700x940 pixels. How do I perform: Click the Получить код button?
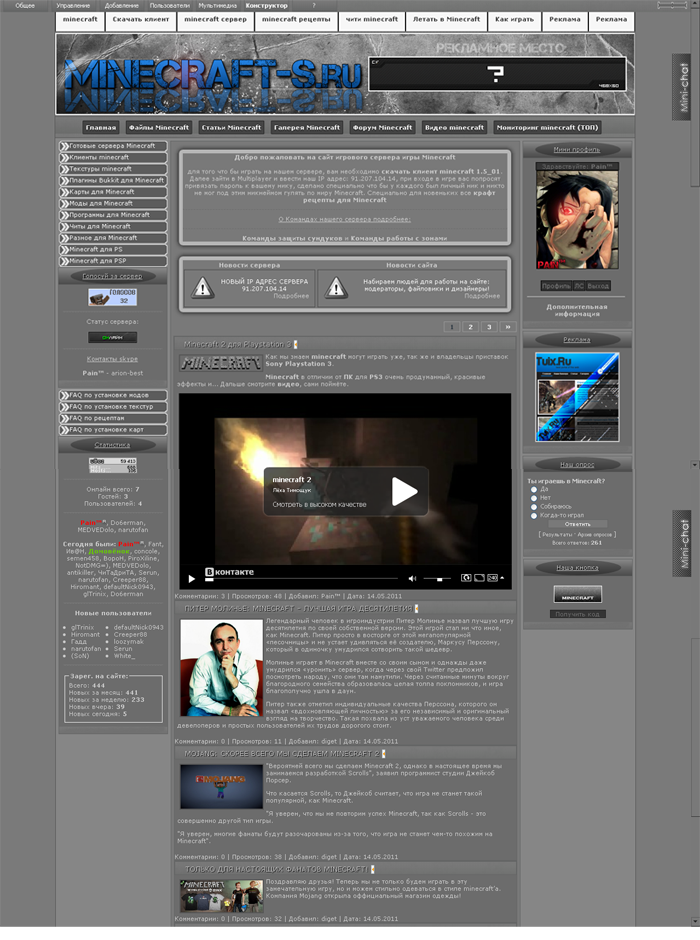tap(578, 614)
